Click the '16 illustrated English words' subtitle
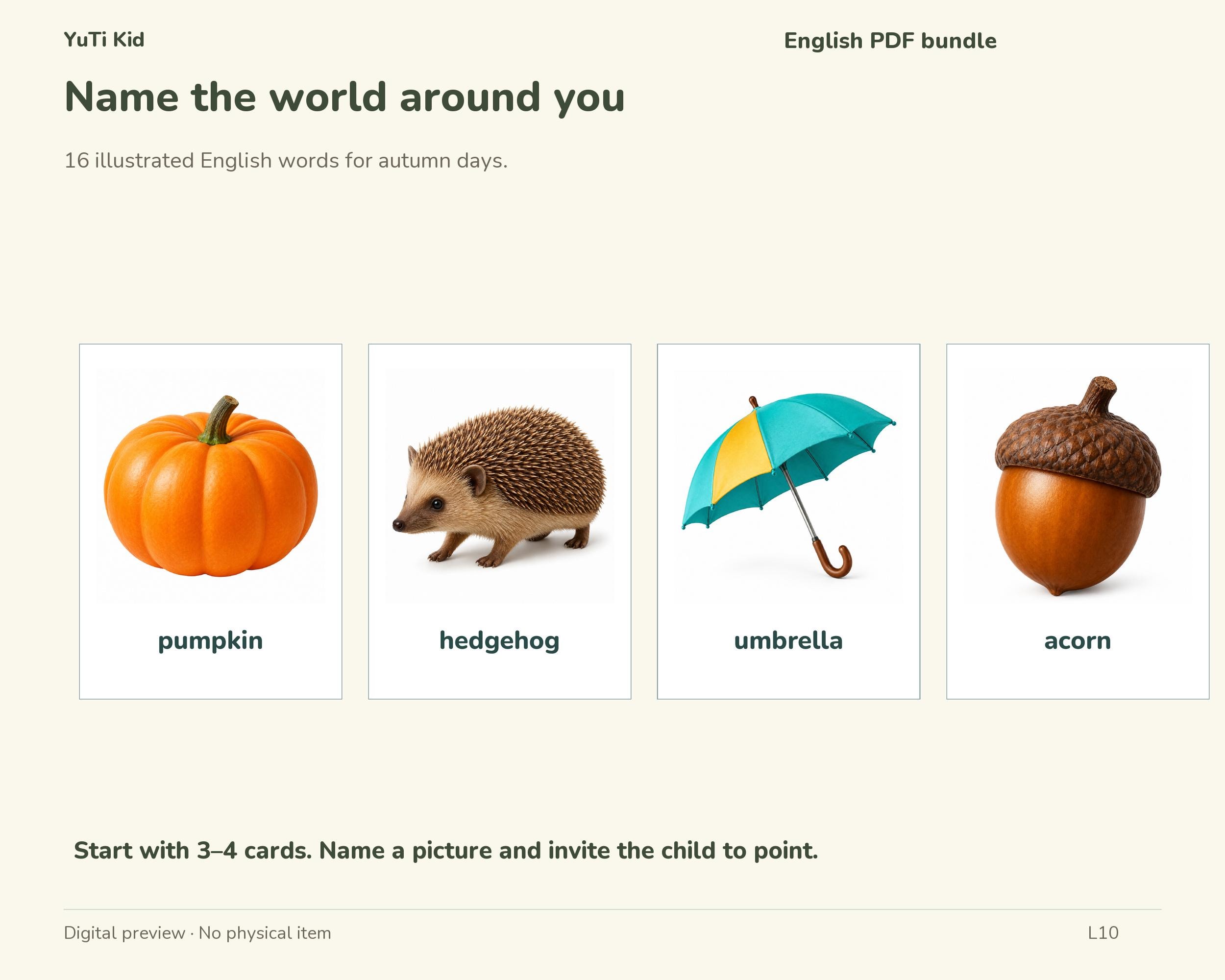Viewport: 1225px width, 980px height. (x=286, y=161)
